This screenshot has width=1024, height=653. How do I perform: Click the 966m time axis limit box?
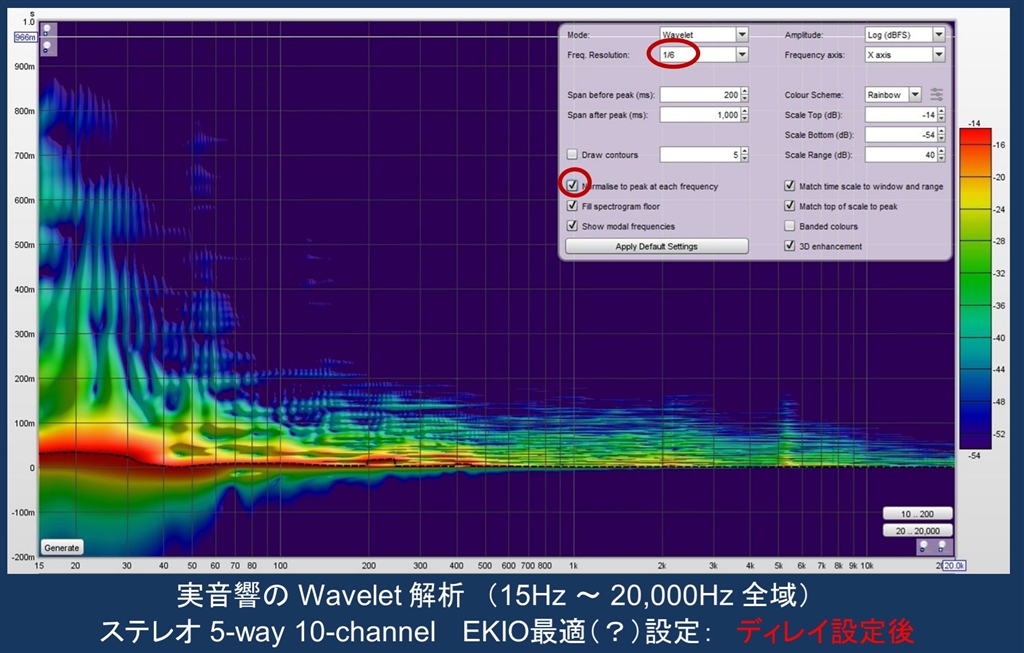click(25, 37)
